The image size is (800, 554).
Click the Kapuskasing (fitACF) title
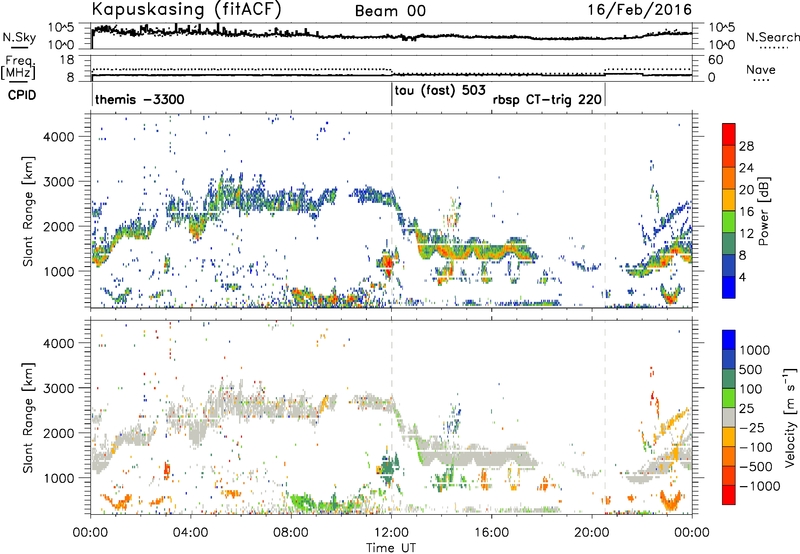(186, 9)
